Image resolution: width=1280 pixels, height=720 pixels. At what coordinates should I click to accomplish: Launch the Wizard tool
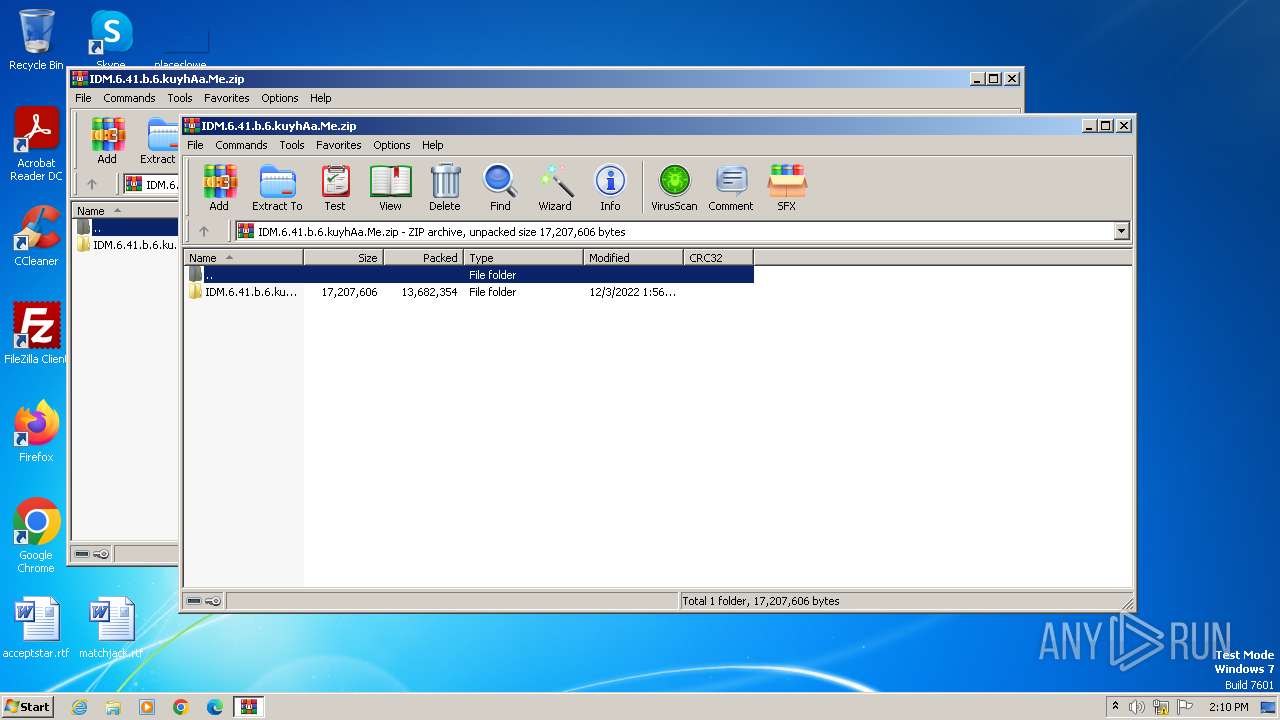pos(555,188)
